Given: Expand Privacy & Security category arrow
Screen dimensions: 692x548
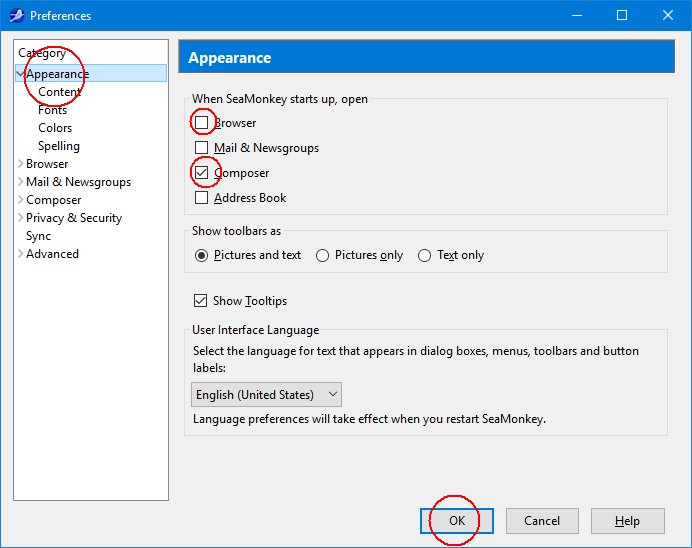Looking at the screenshot, I should click(x=20, y=218).
